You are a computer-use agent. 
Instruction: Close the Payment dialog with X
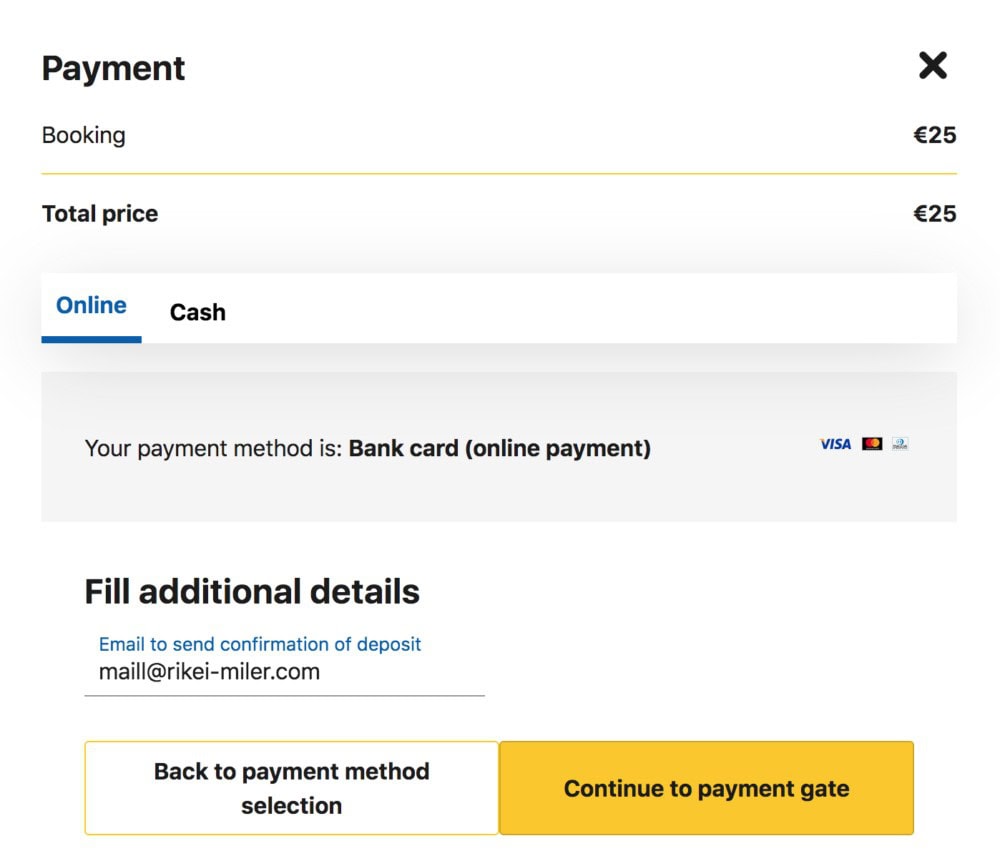pos(932,65)
